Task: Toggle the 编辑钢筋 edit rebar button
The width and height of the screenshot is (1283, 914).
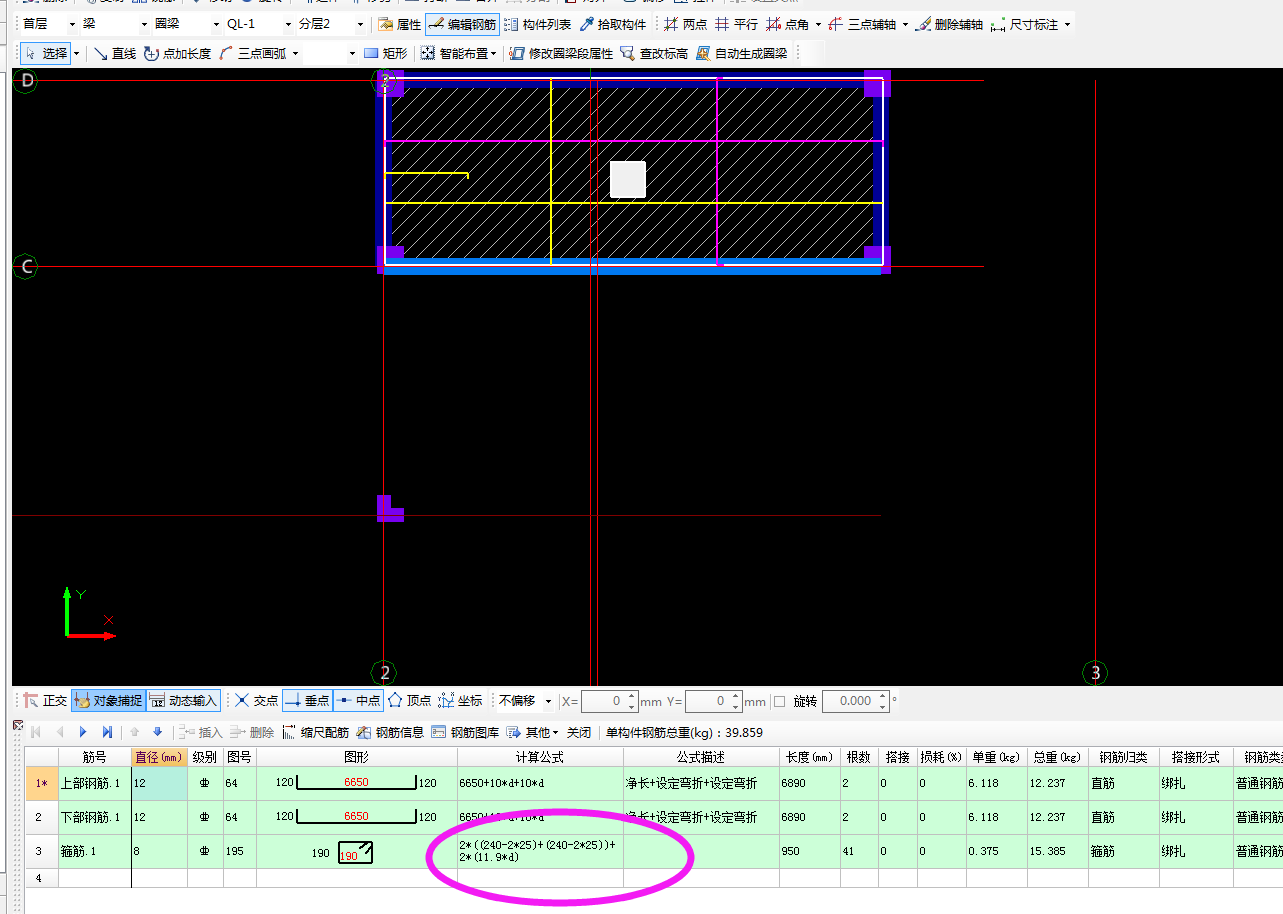Action: pos(462,24)
